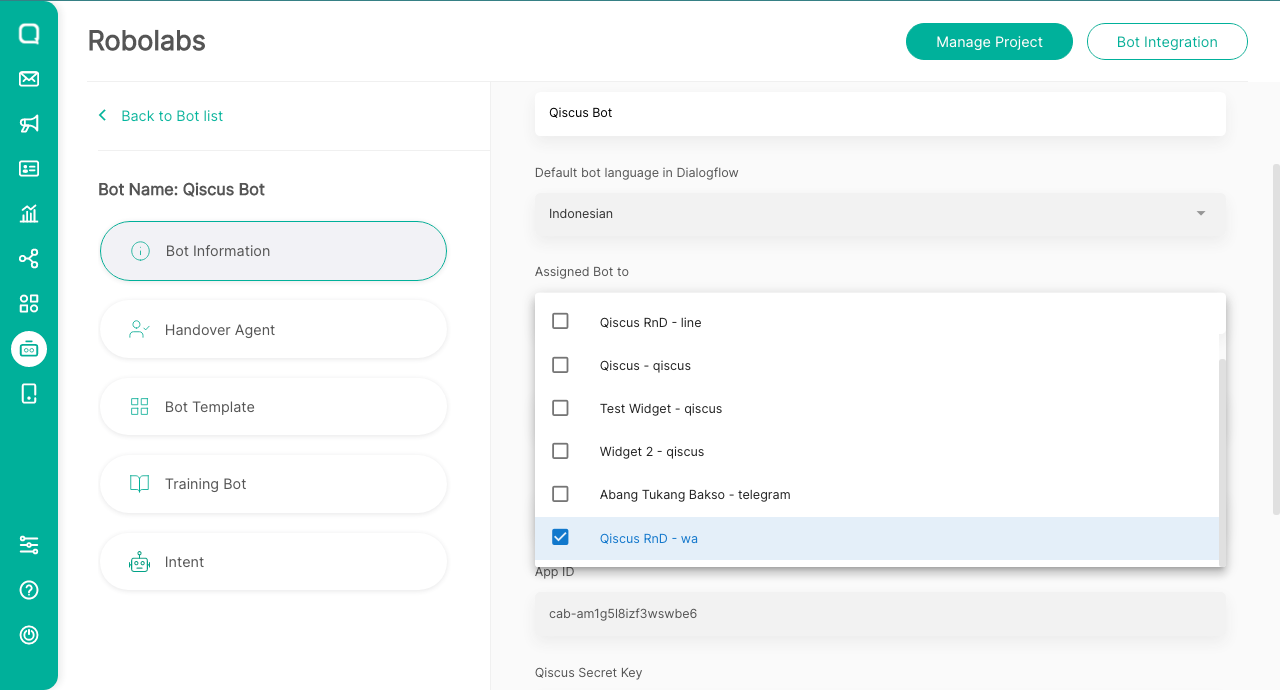Open the help question mark icon
1280x690 pixels.
tap(29, 590)
